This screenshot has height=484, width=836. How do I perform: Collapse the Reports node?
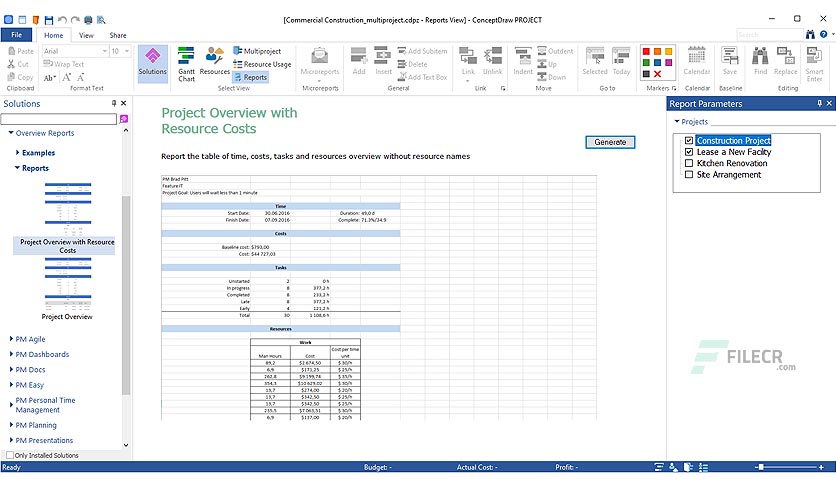[x=17, y=168]
